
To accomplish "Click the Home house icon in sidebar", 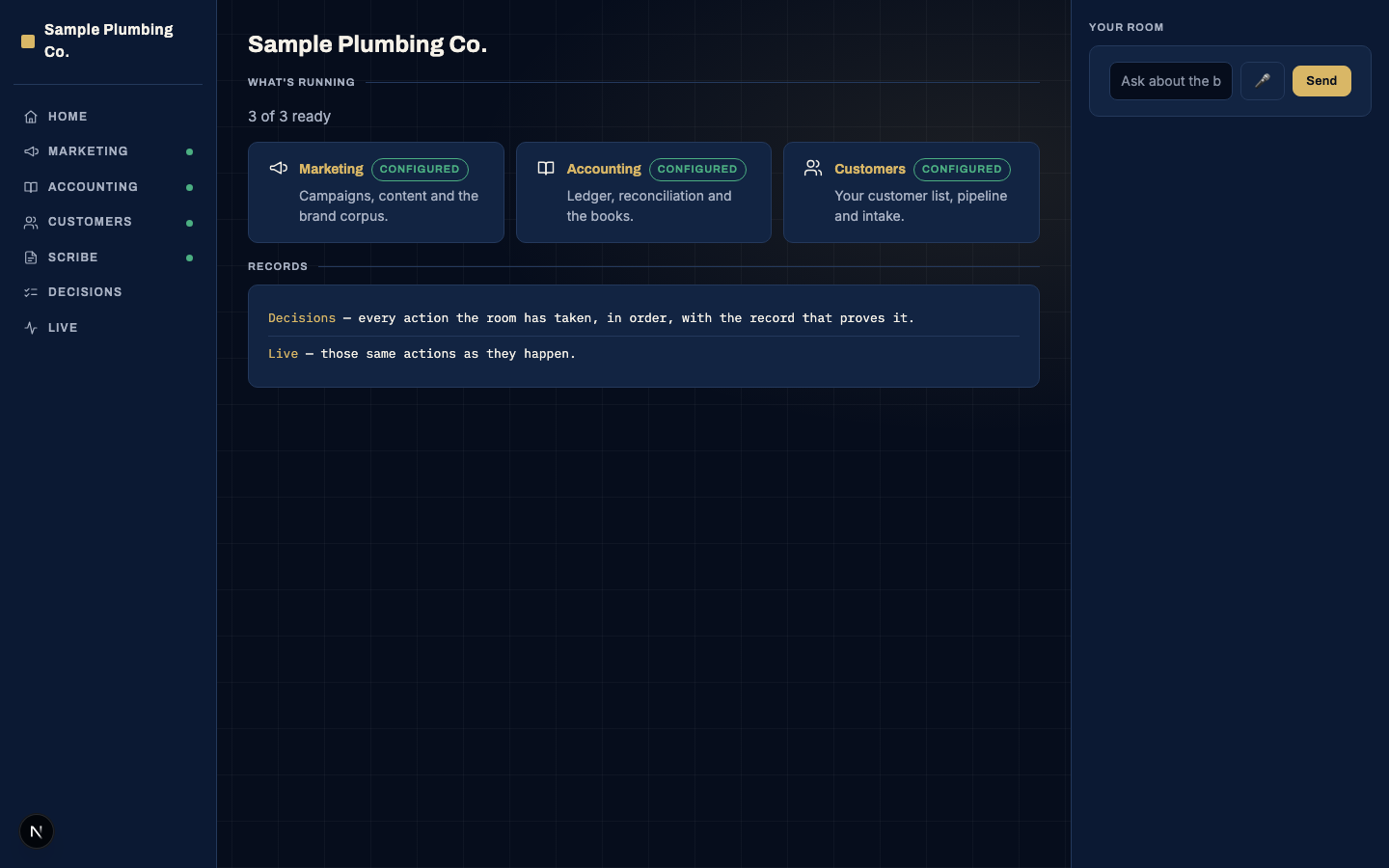I will 31,117.
